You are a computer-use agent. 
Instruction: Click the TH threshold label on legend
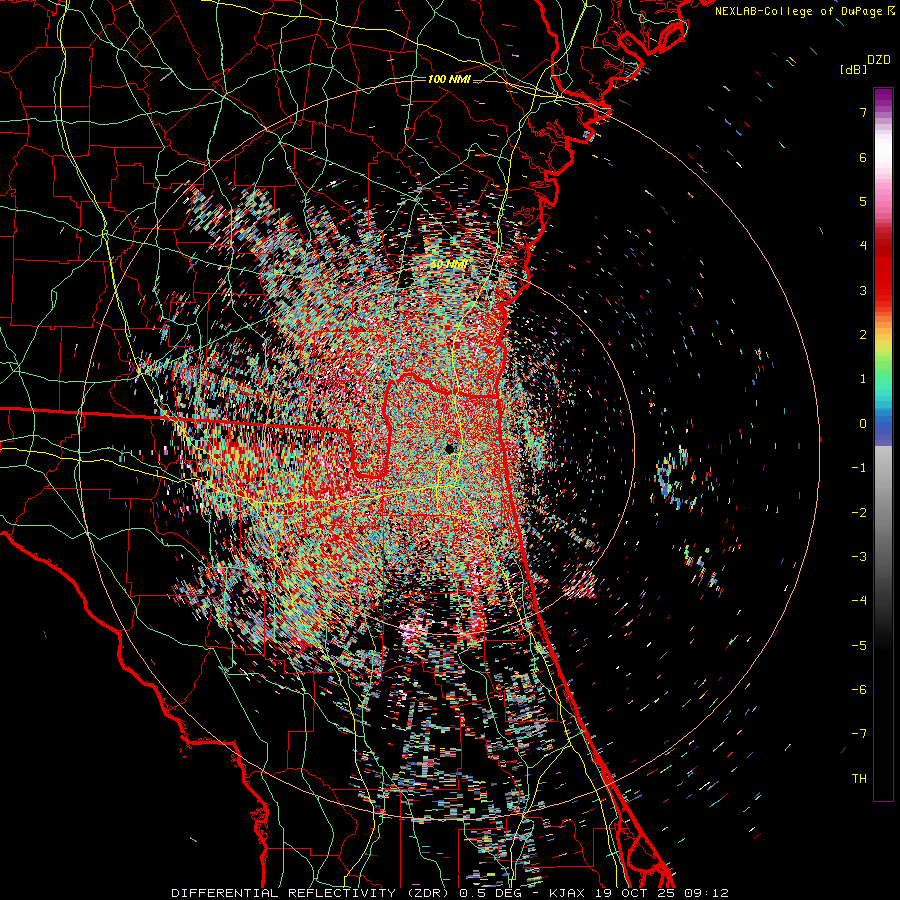pyautogui.click(x=859, y=779)
